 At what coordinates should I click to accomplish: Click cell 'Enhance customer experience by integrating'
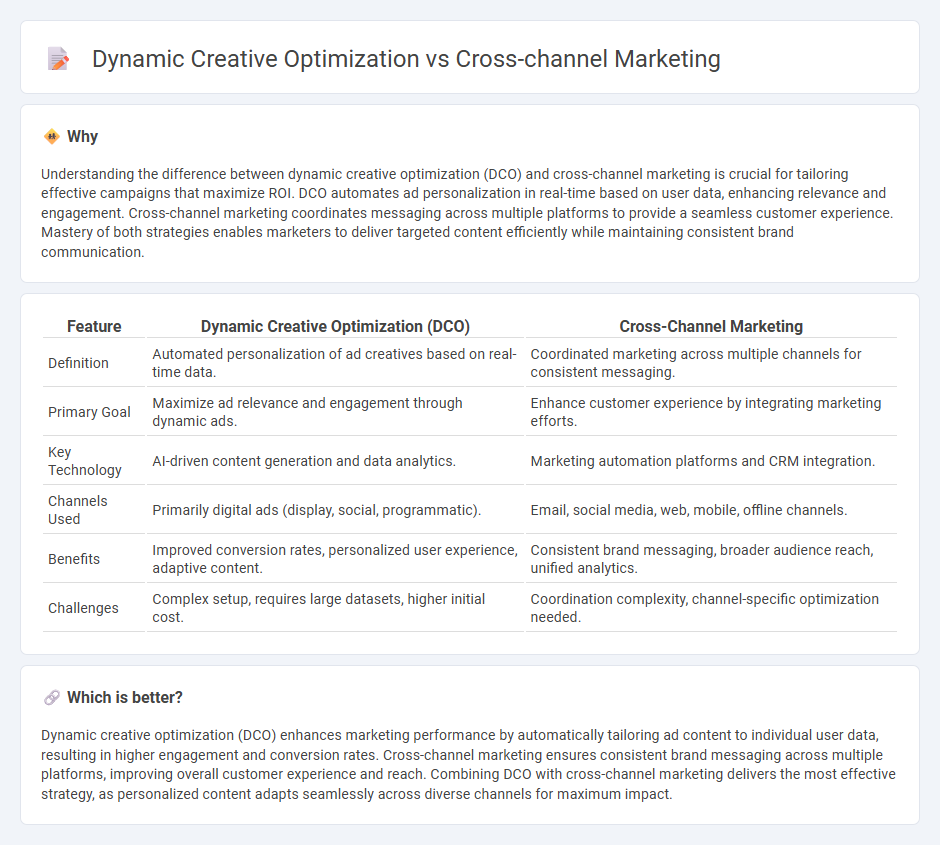[711, 412]
